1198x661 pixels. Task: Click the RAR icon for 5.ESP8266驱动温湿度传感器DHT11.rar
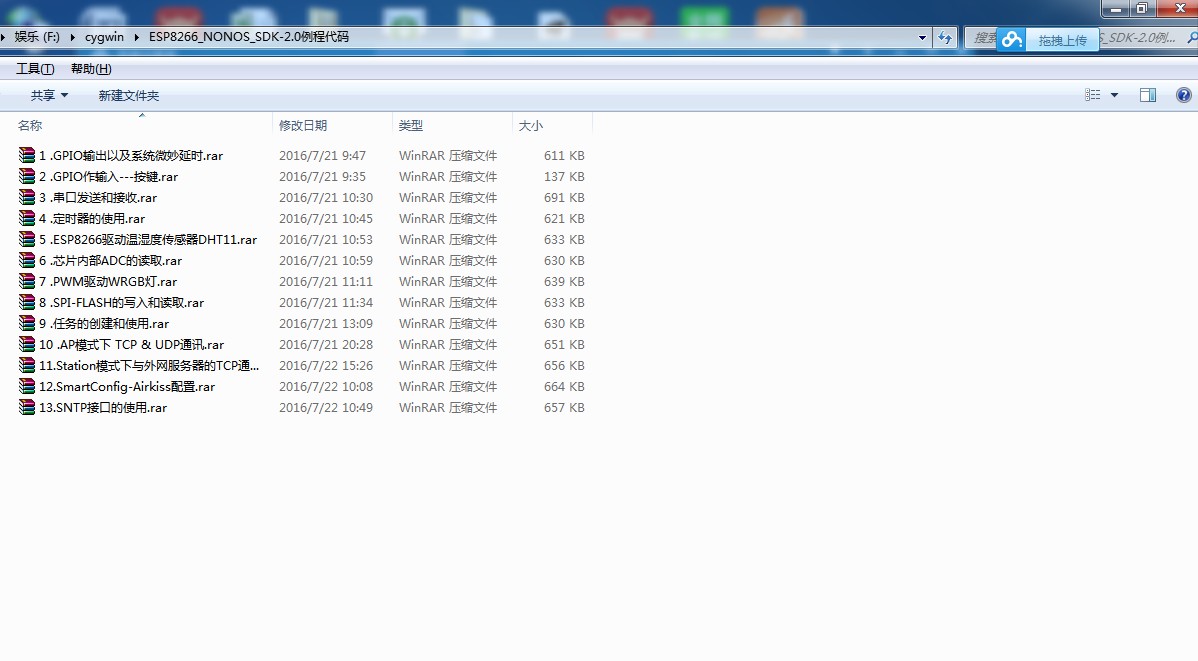click(28, 239)
